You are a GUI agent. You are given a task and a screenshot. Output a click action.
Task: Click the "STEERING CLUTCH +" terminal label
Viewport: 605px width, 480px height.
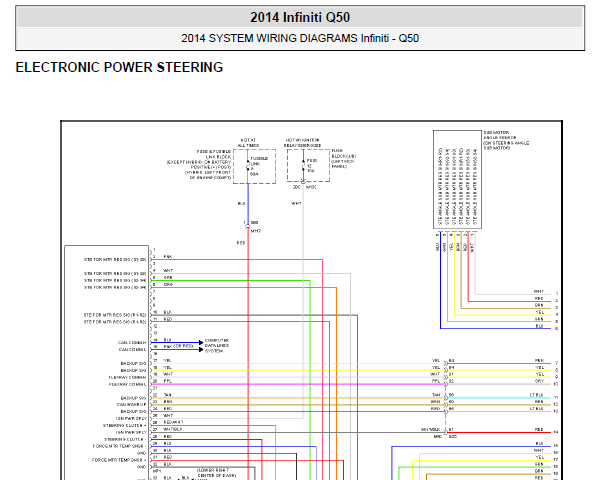click(125, 426)
